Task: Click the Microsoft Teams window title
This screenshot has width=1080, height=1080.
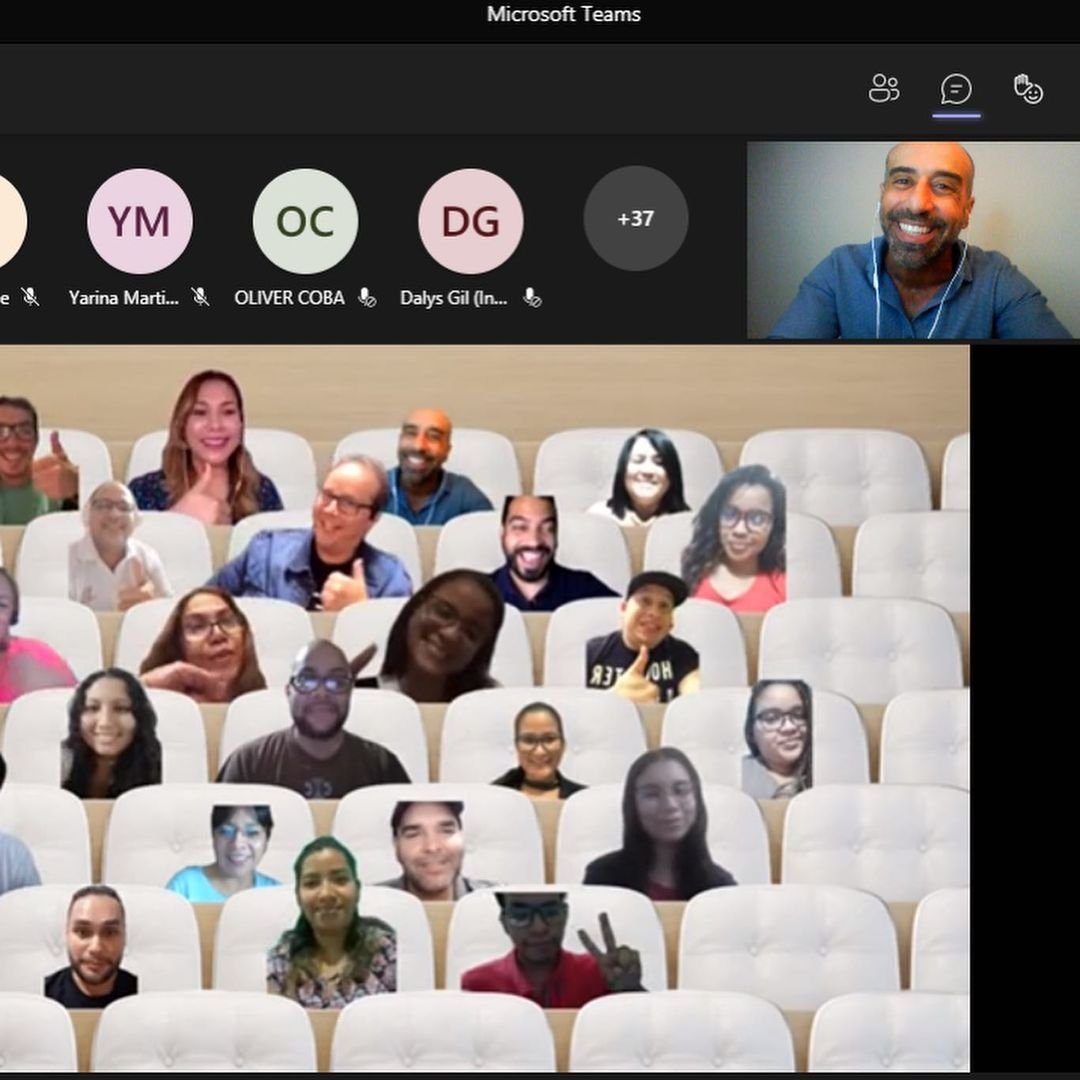Action: [563, 14]
